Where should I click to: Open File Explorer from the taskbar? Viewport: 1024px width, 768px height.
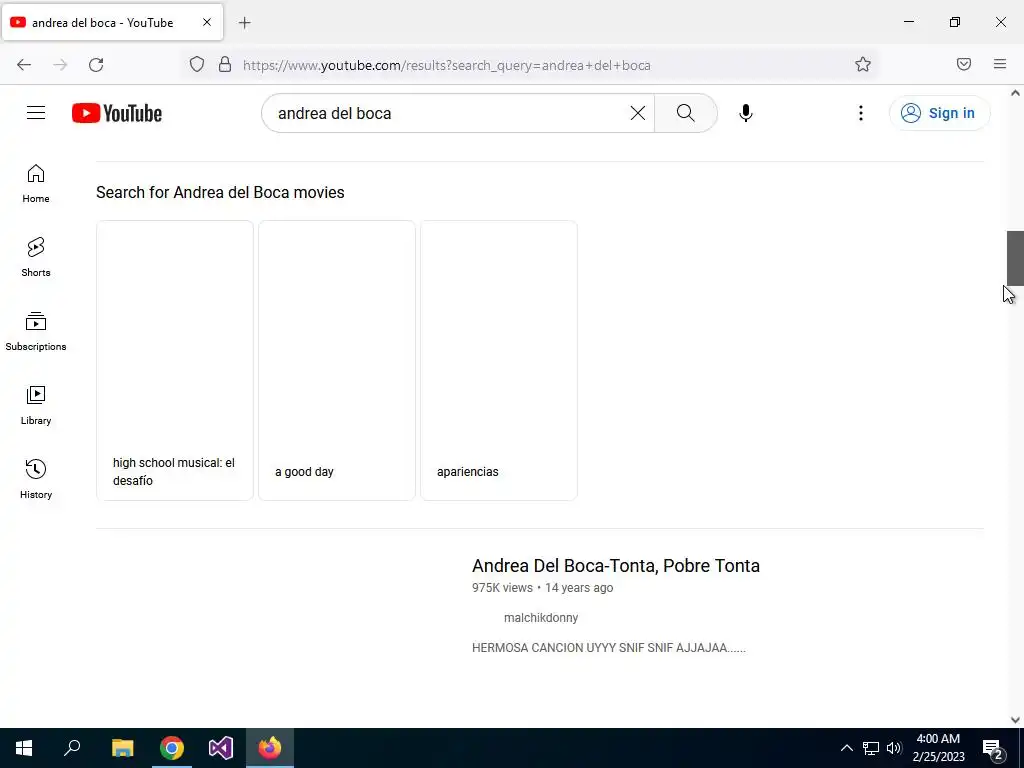(122, 748)
